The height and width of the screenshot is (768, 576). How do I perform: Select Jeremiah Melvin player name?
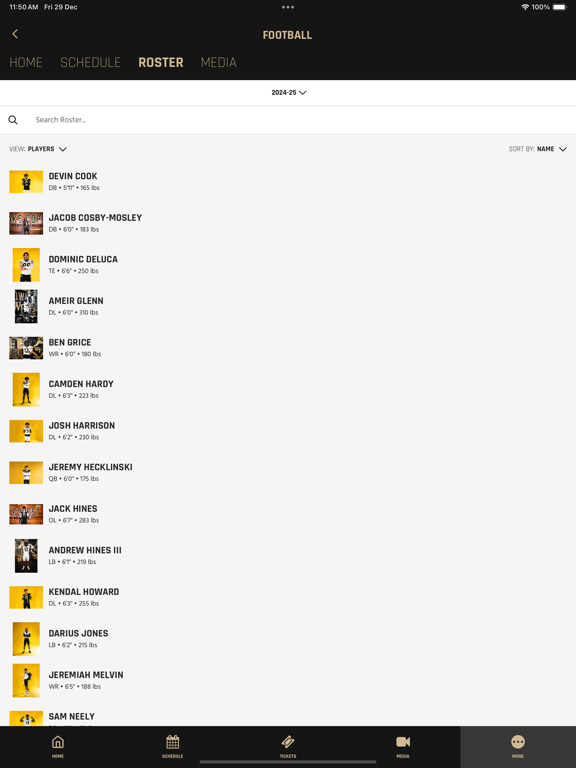(x=86, y=675)
